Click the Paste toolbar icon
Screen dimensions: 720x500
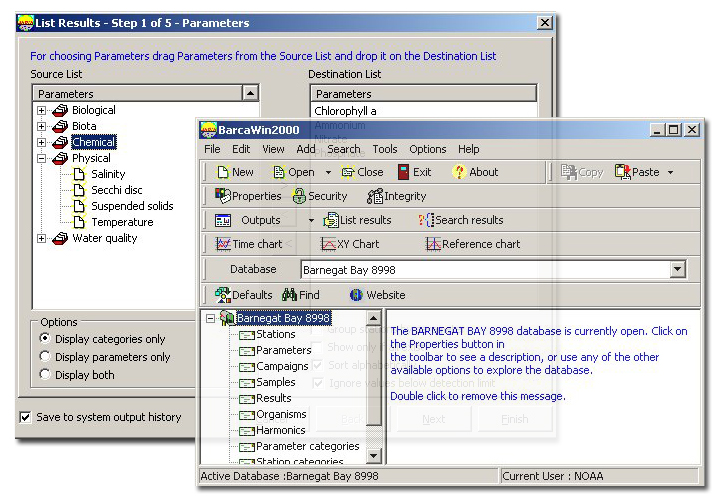click(623, 172)
